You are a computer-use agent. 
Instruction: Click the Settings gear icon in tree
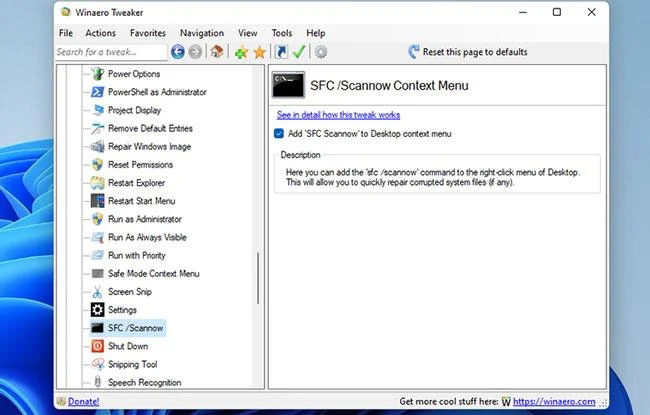(x=98, y=310)
